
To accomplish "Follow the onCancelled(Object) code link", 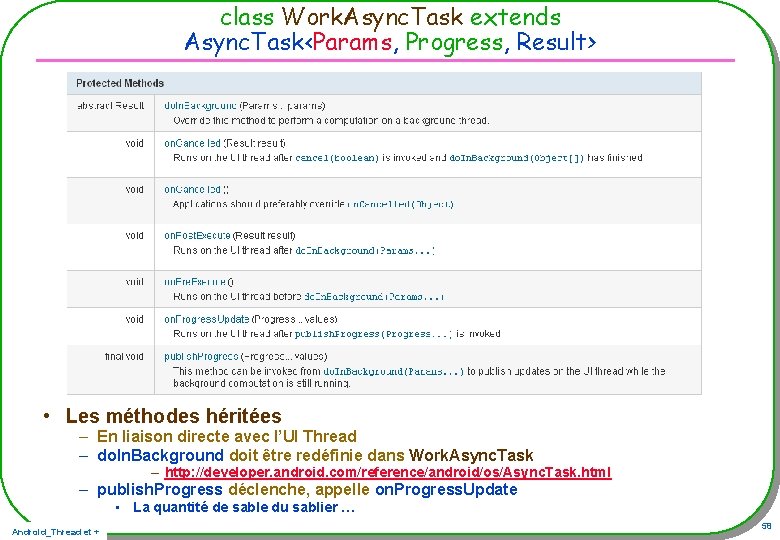I will [x=400, y=204].
